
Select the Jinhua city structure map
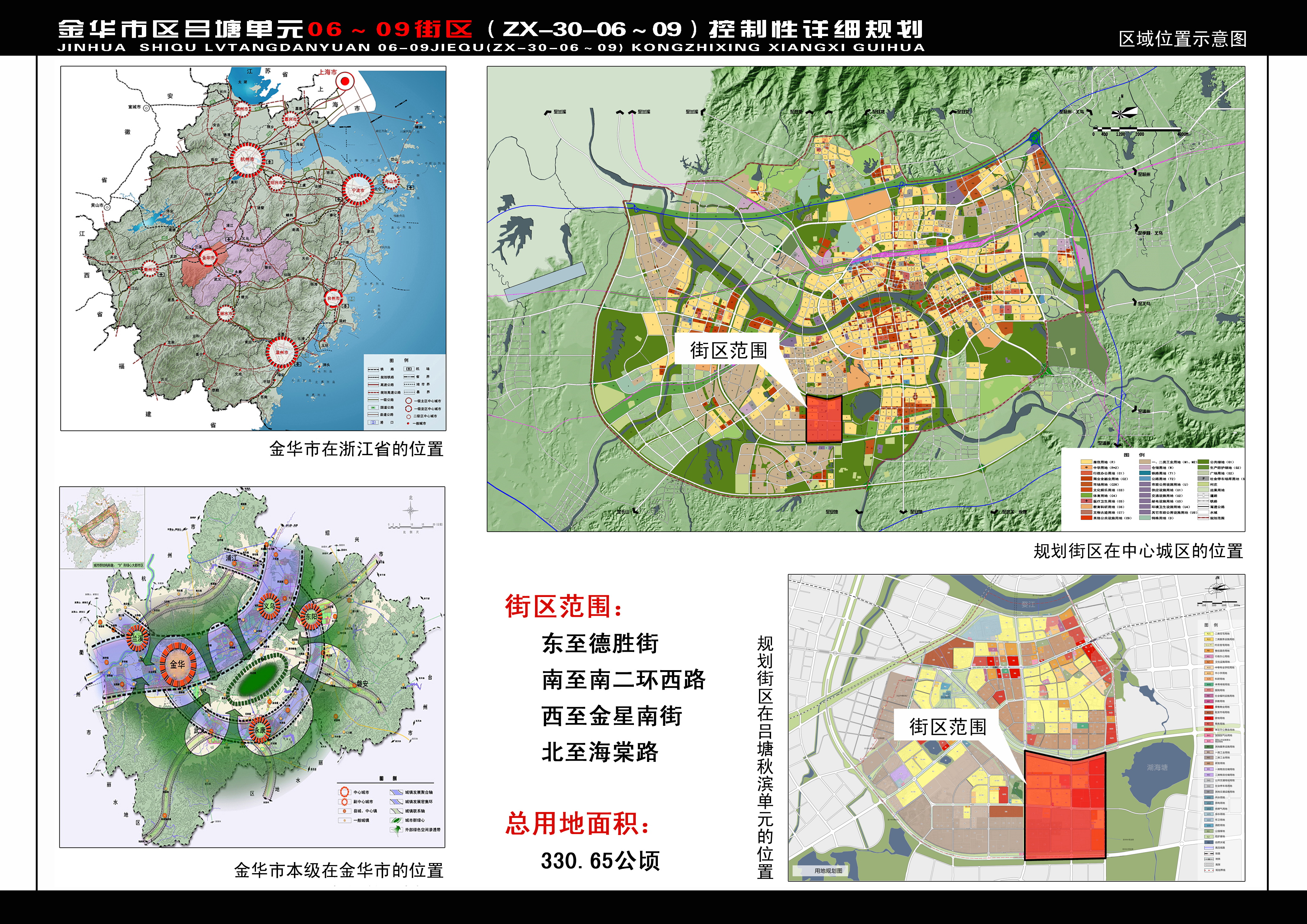tap(252, 667)
